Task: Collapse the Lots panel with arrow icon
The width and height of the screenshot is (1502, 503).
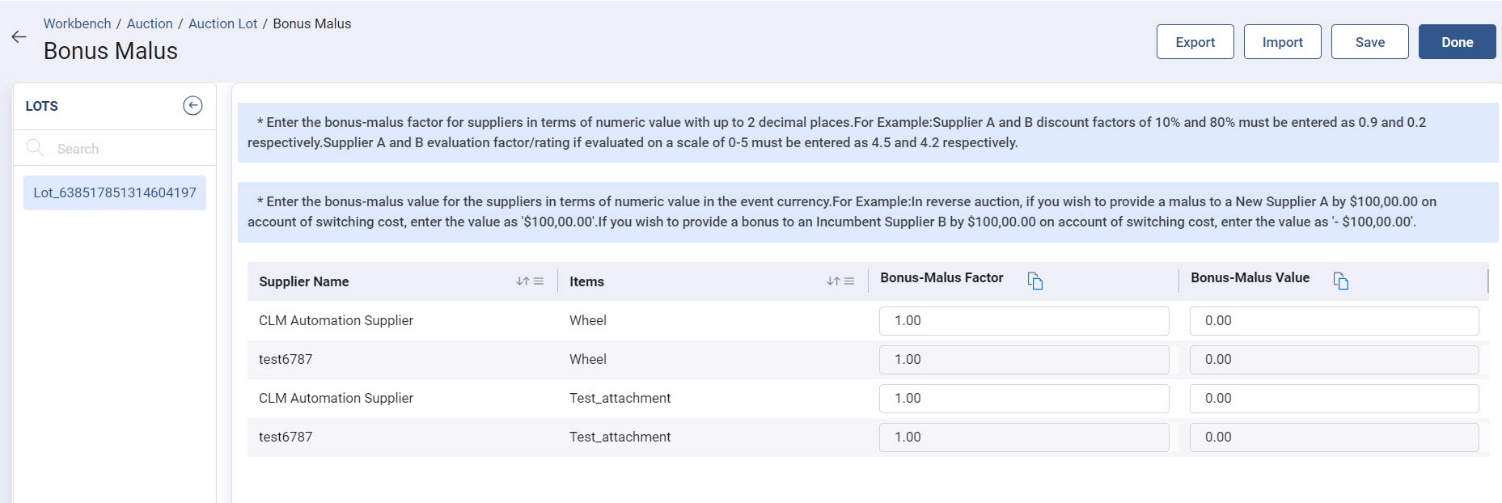Action: pos(193,106)
